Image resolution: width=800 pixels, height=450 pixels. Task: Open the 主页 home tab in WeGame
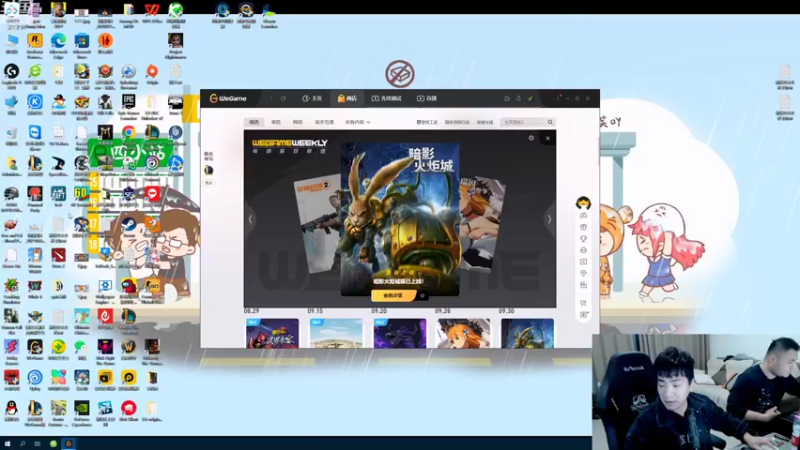point(312,98)
